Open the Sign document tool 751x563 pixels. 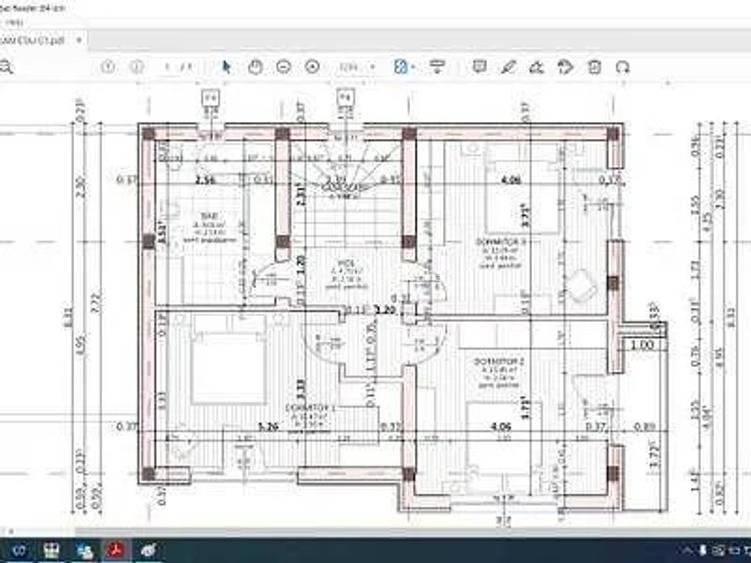point(536,67)
